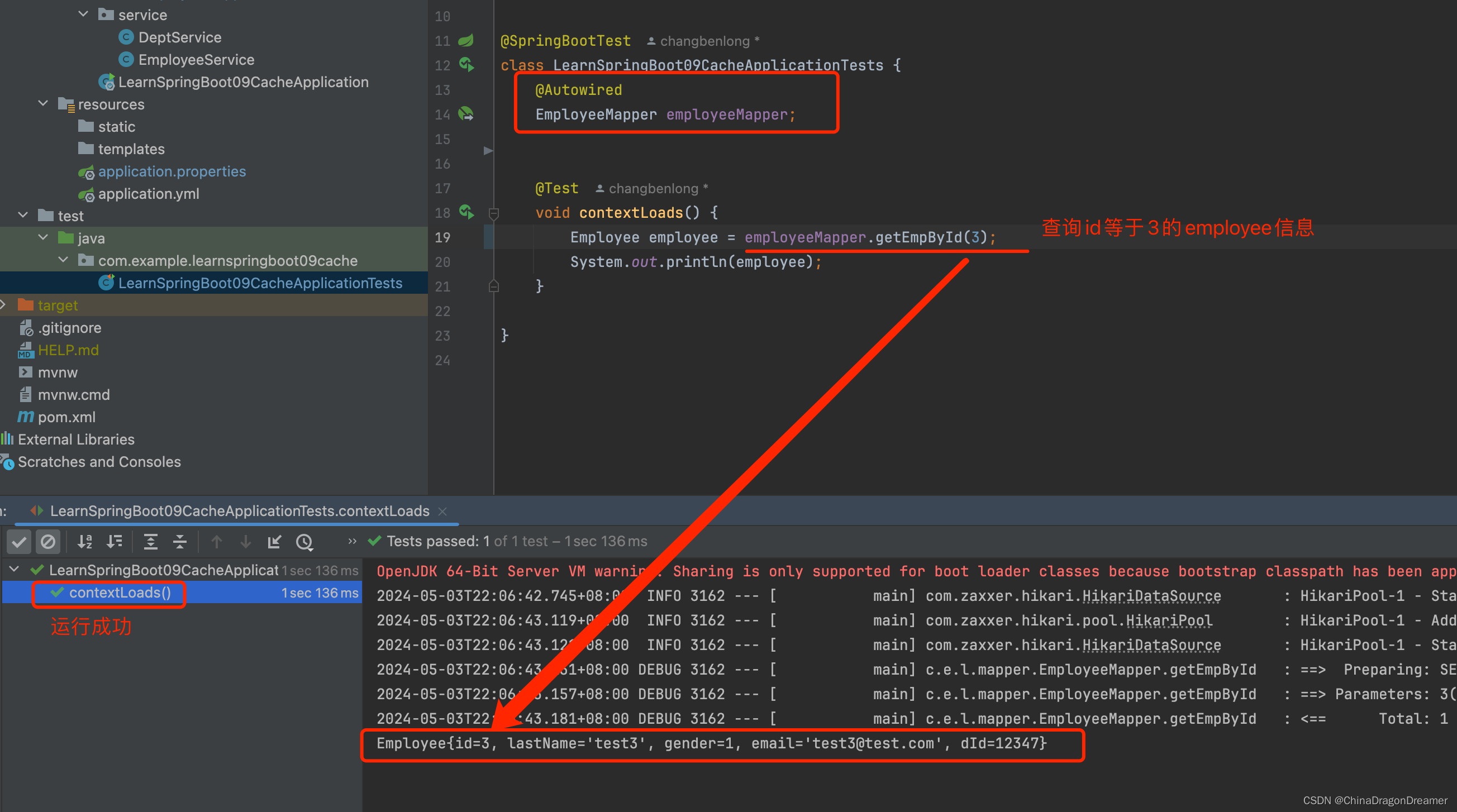Open EmployeeService class
Image resolution: width=1457 pixels, height=812 pixels.
coord(196,59)
